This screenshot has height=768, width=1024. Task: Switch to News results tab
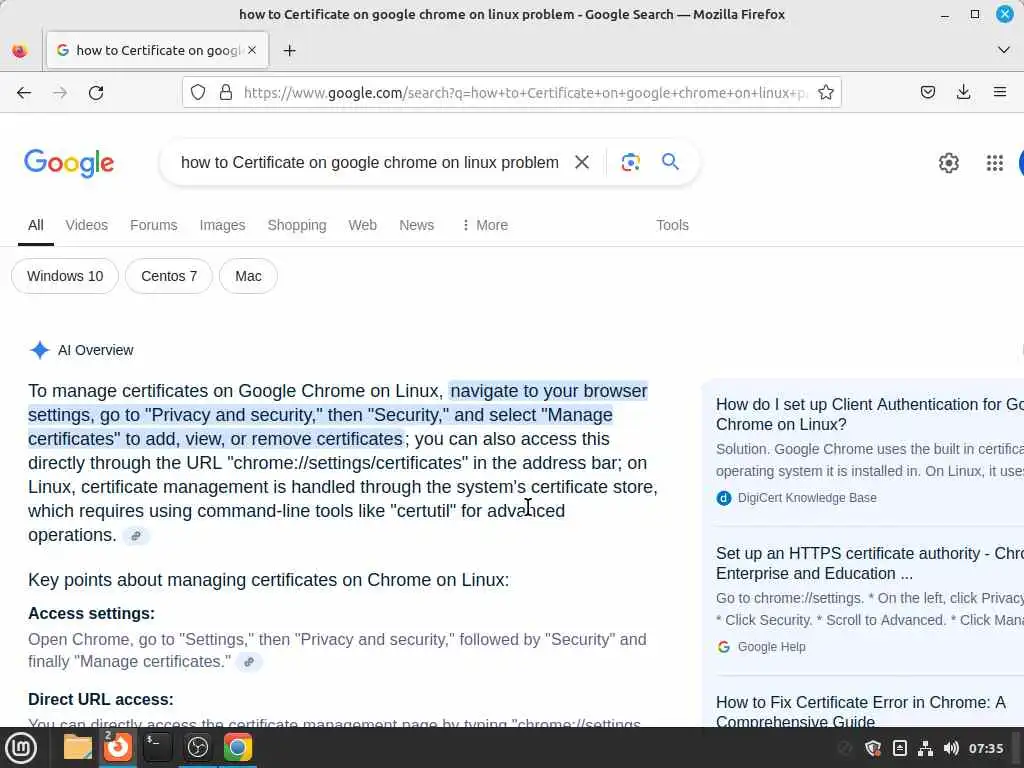[x=416, y=225]
